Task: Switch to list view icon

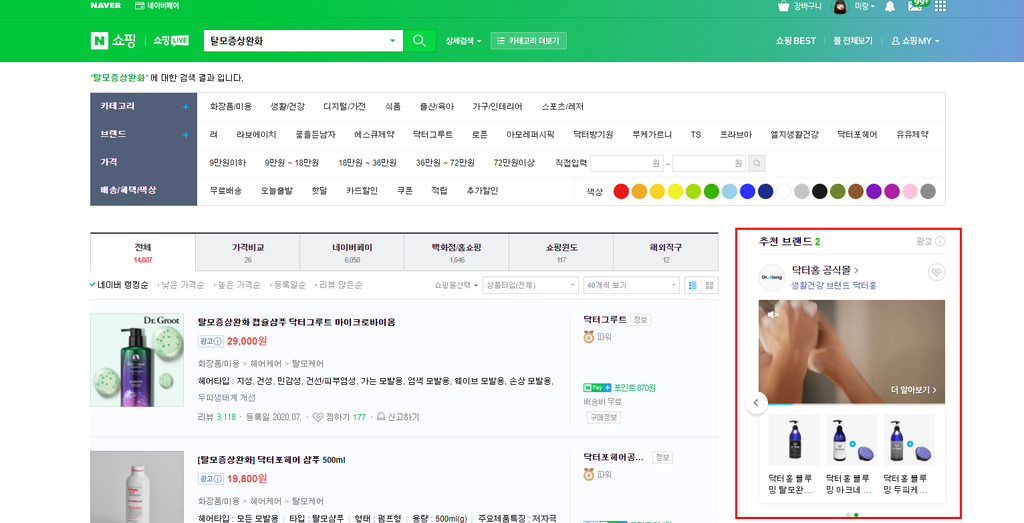Action: click(x=693, y=285)
